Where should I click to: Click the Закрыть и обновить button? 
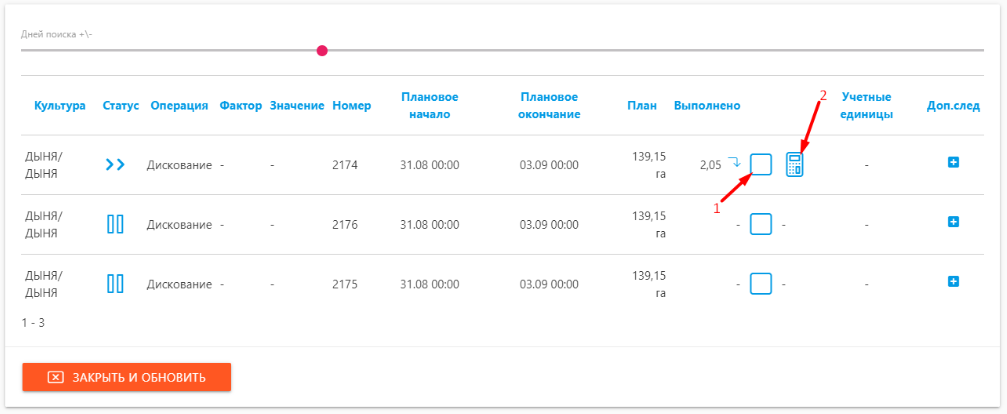coord(127,377)
